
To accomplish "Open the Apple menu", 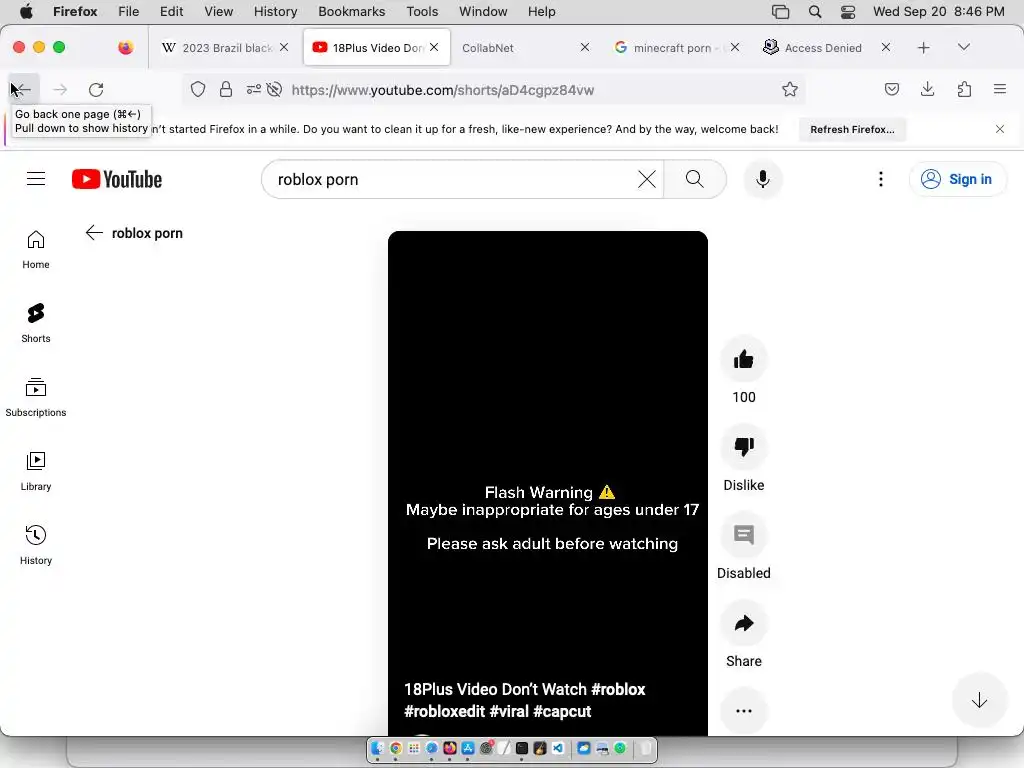I will [26, 11].
